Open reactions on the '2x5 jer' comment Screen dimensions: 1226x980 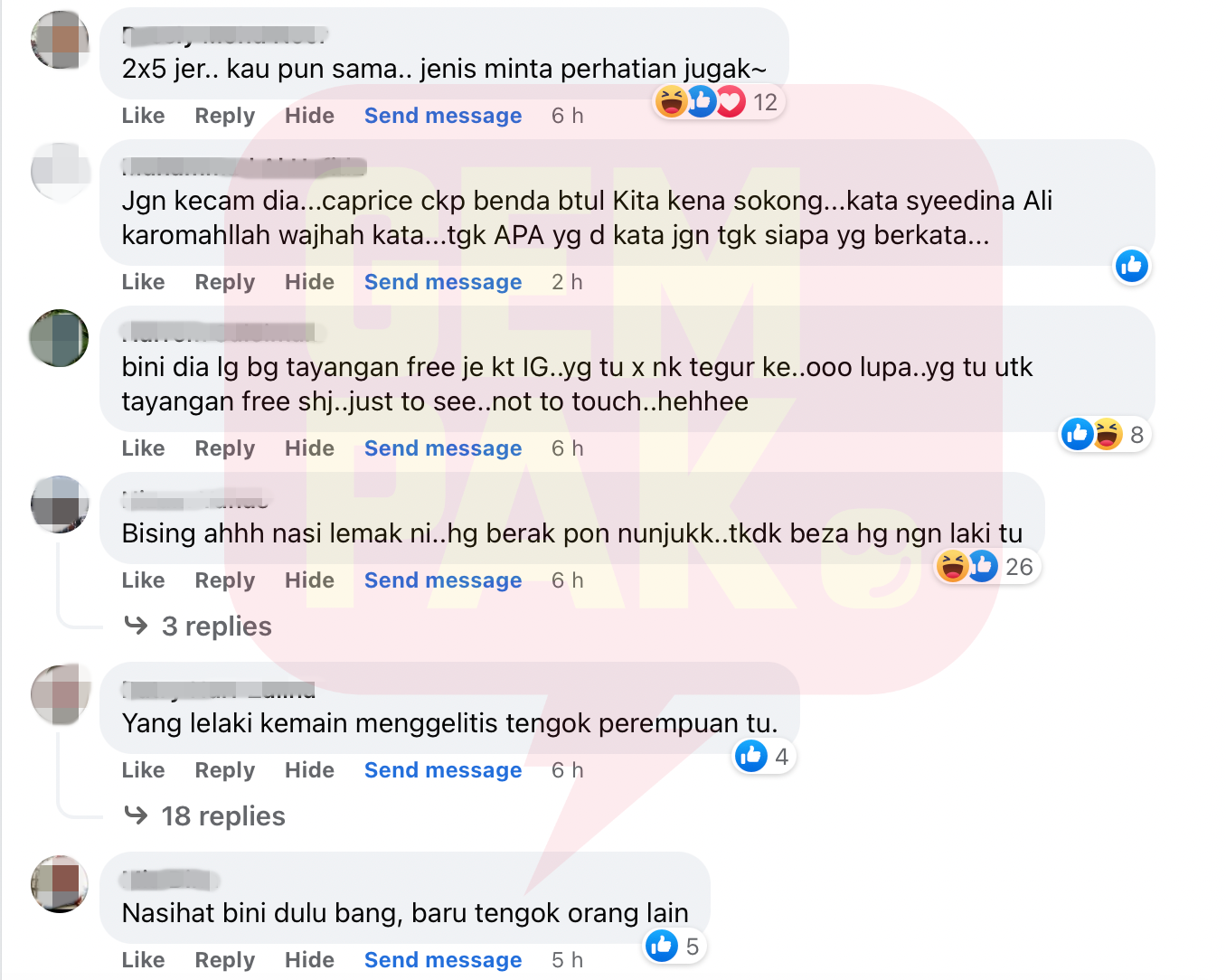pos(718,102)
